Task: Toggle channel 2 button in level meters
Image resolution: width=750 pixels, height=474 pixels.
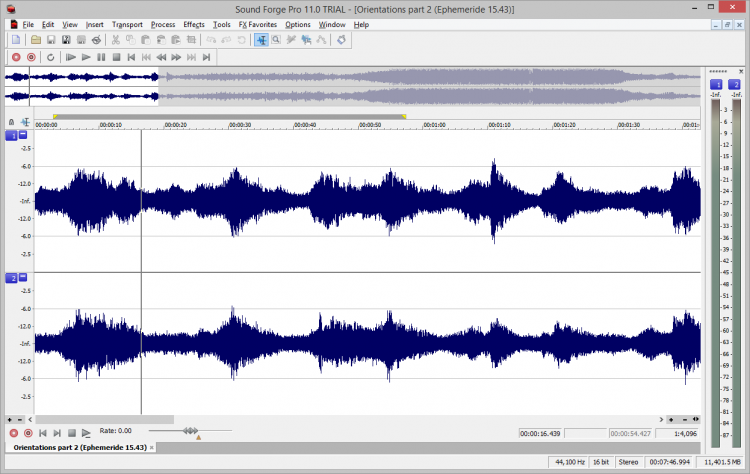Action: point(734,85)
